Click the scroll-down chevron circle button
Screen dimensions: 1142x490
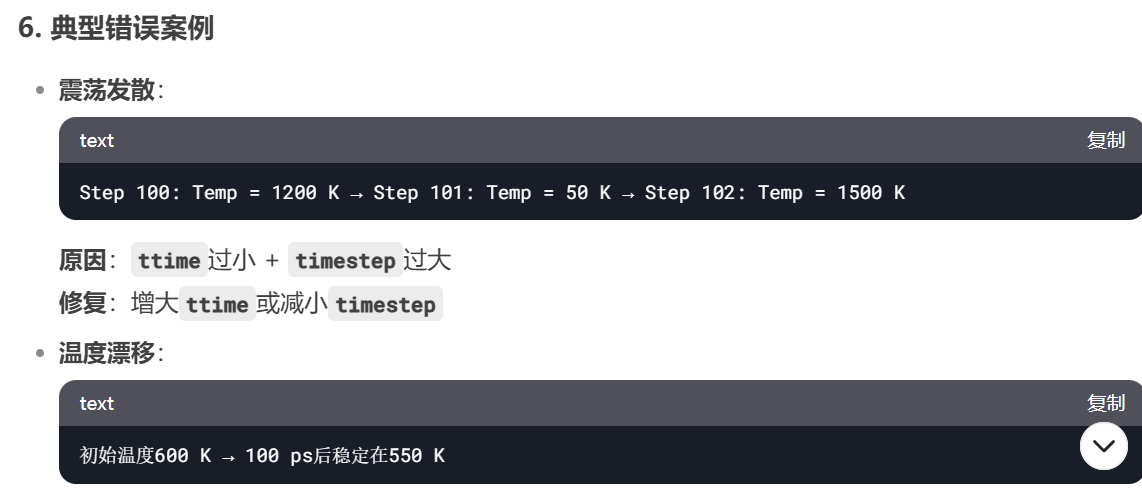1103,446
